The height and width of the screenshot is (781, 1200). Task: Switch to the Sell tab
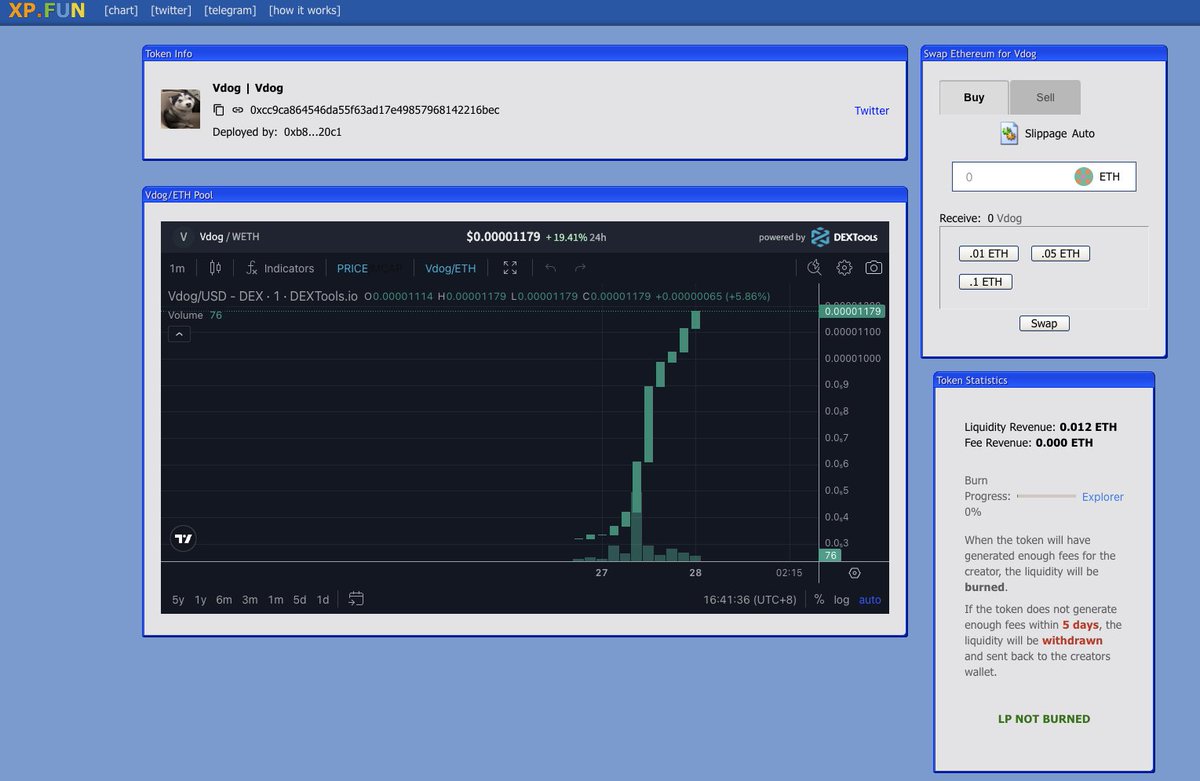[x=1044, y=98]
